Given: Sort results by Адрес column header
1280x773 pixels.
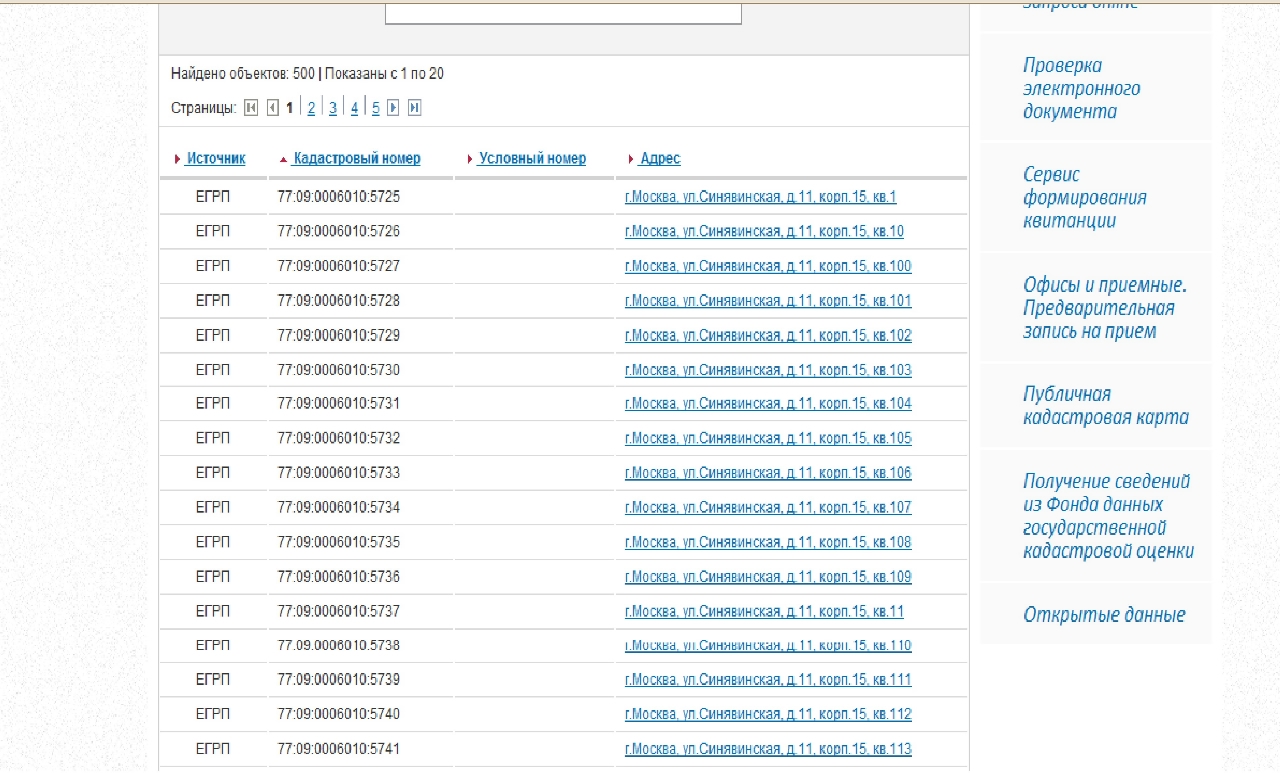Looking at the screenshot, I should click(x=660, y=158).
